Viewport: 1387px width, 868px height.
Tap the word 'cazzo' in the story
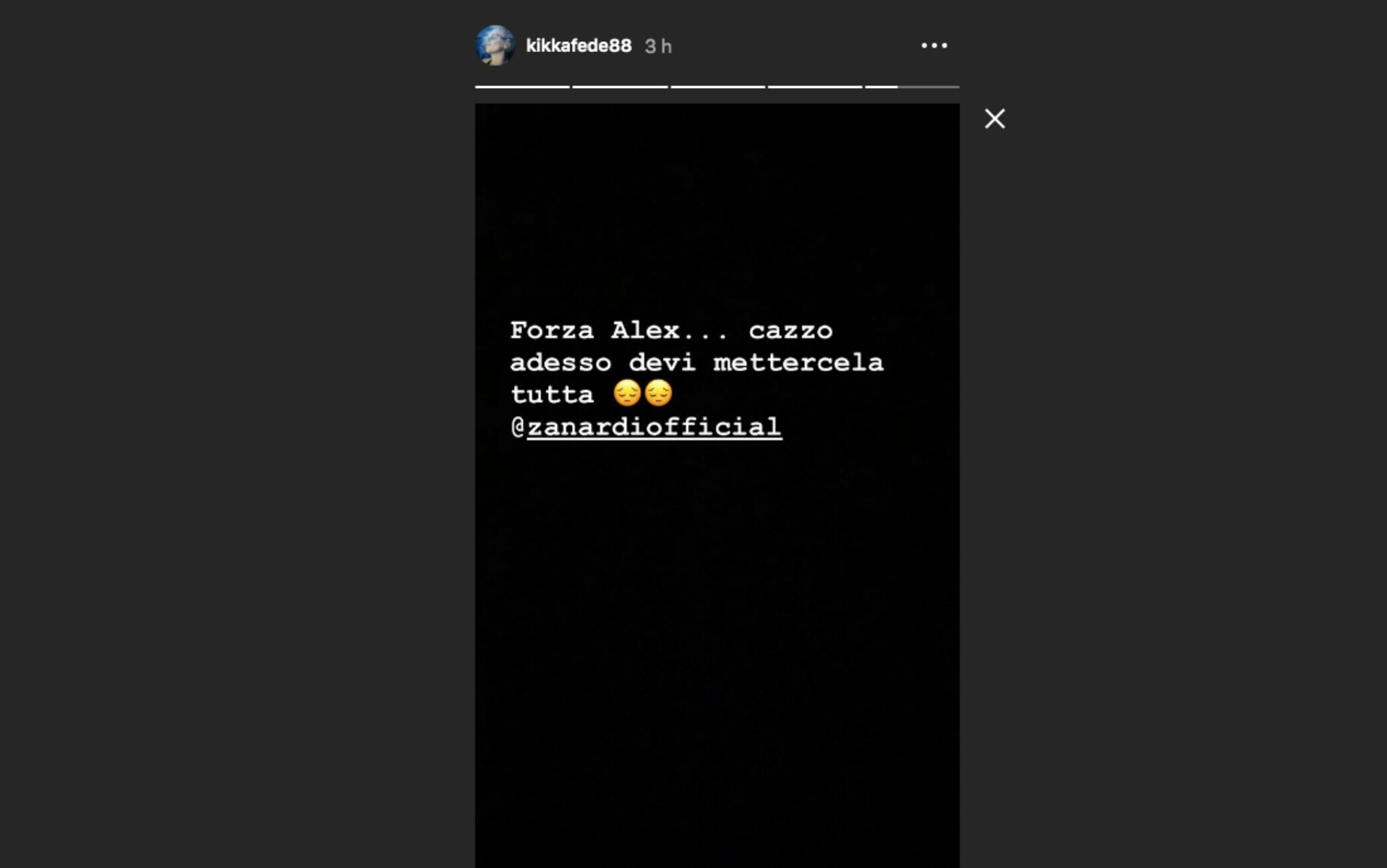click(x=791, y=331)
